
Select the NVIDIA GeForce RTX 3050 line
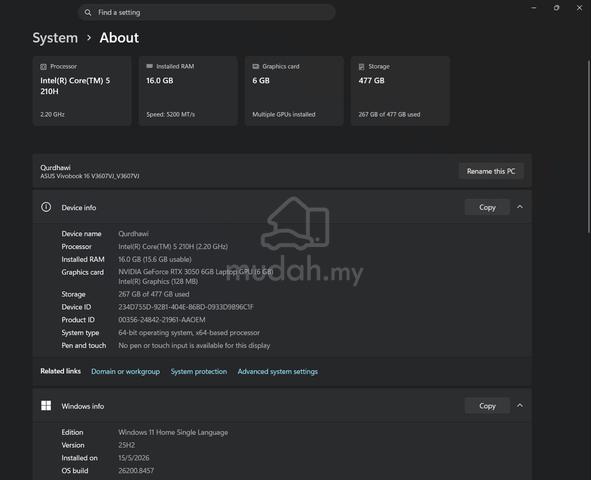click(196, 272)
